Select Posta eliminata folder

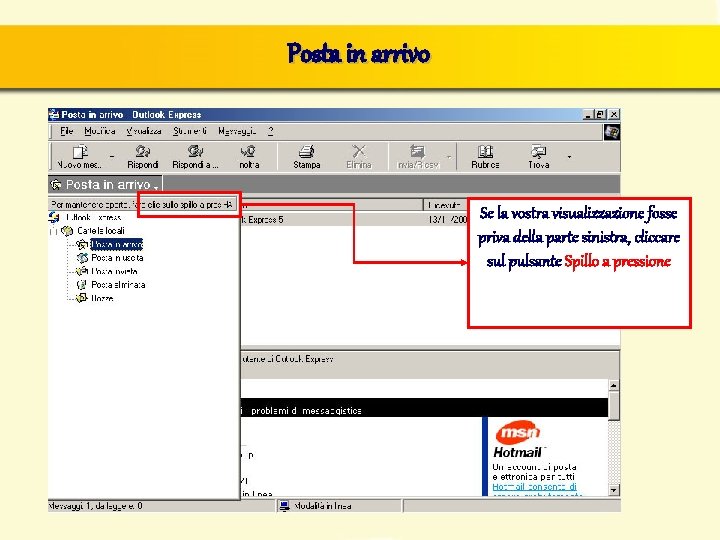point(118,285)
